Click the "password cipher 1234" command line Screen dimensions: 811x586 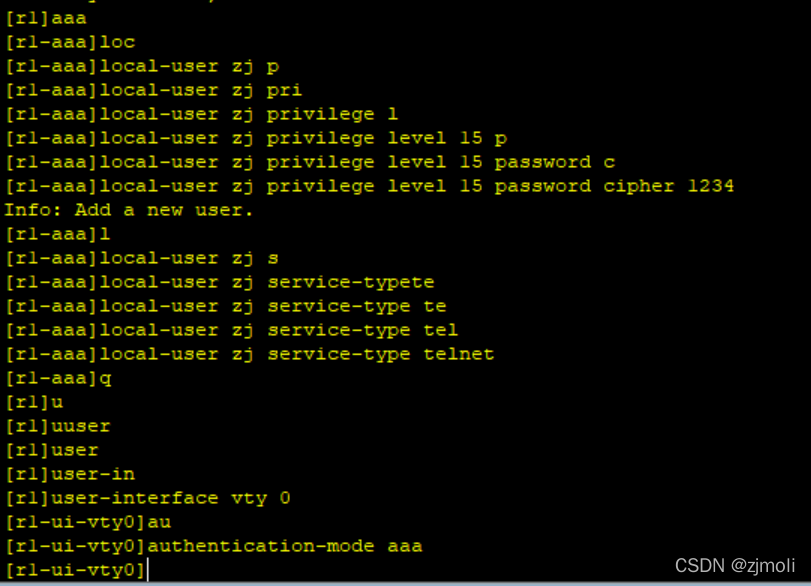(x=370, y=186)
